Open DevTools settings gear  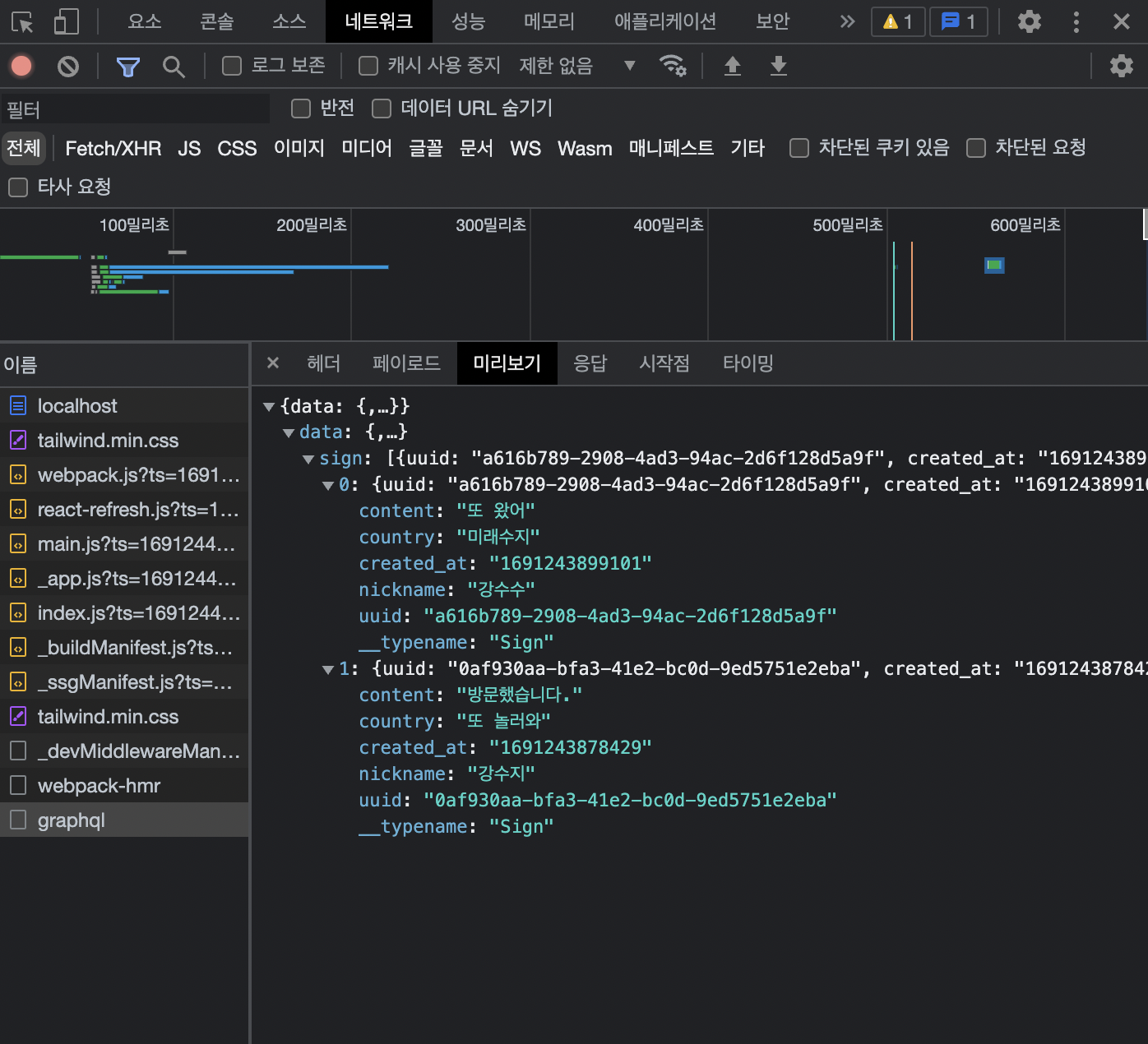(x=1029, y=21)
